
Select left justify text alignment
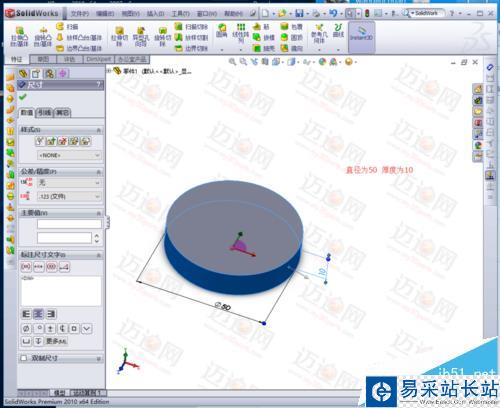click(x=26, y=314)
